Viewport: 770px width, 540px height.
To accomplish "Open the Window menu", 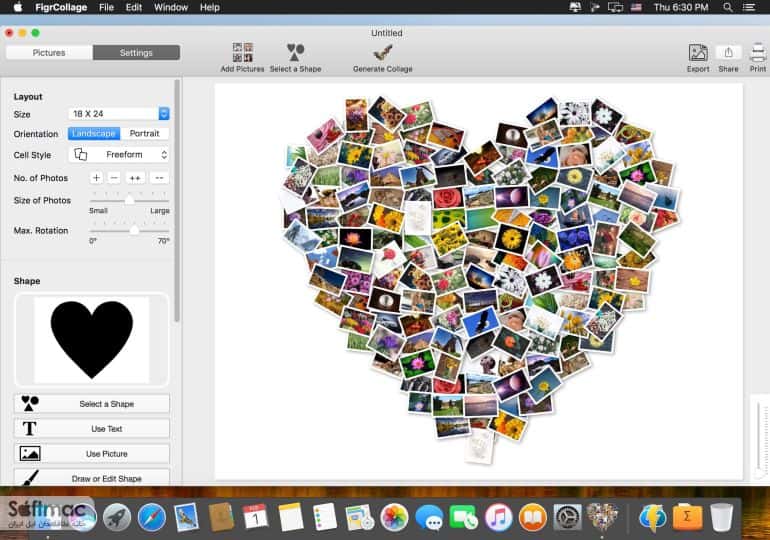I will [x=171, y=7].
